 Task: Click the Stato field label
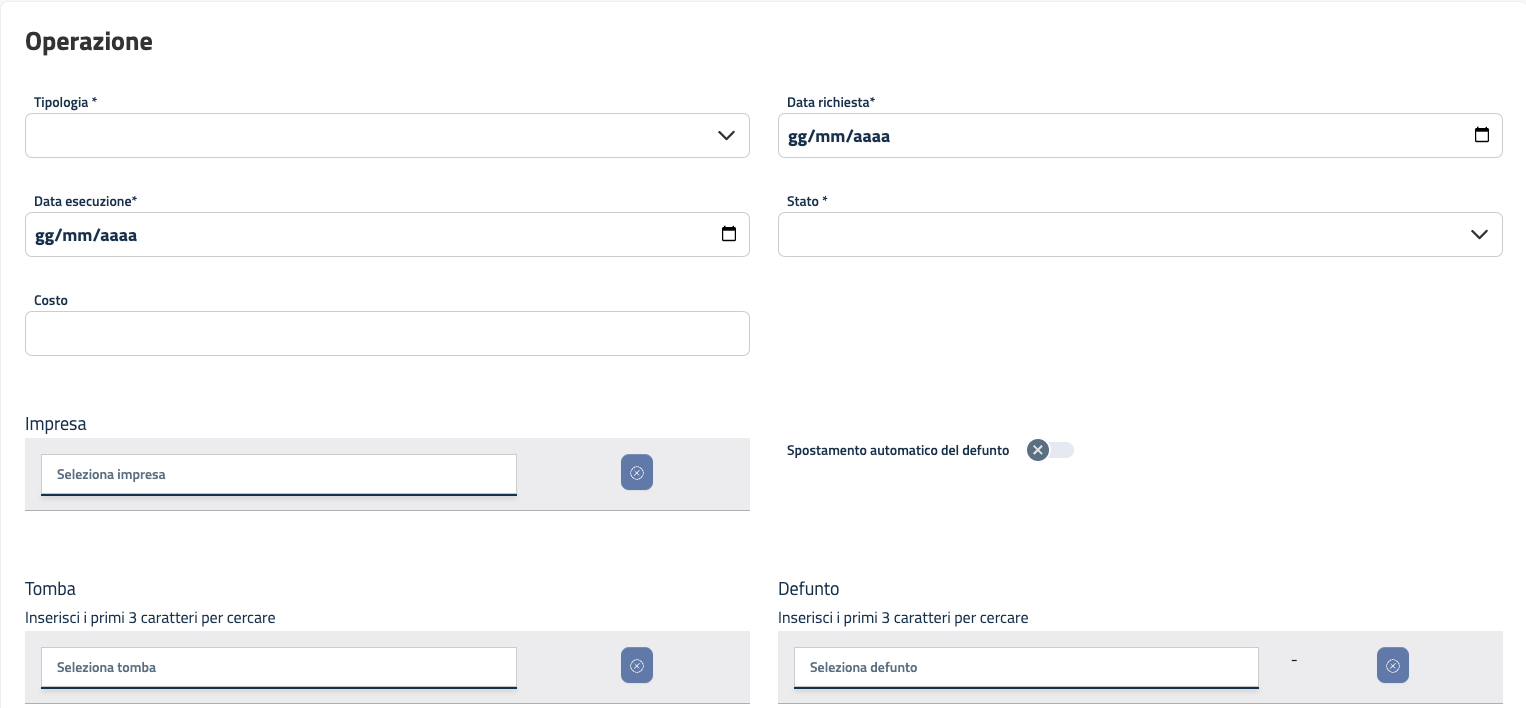807,202
